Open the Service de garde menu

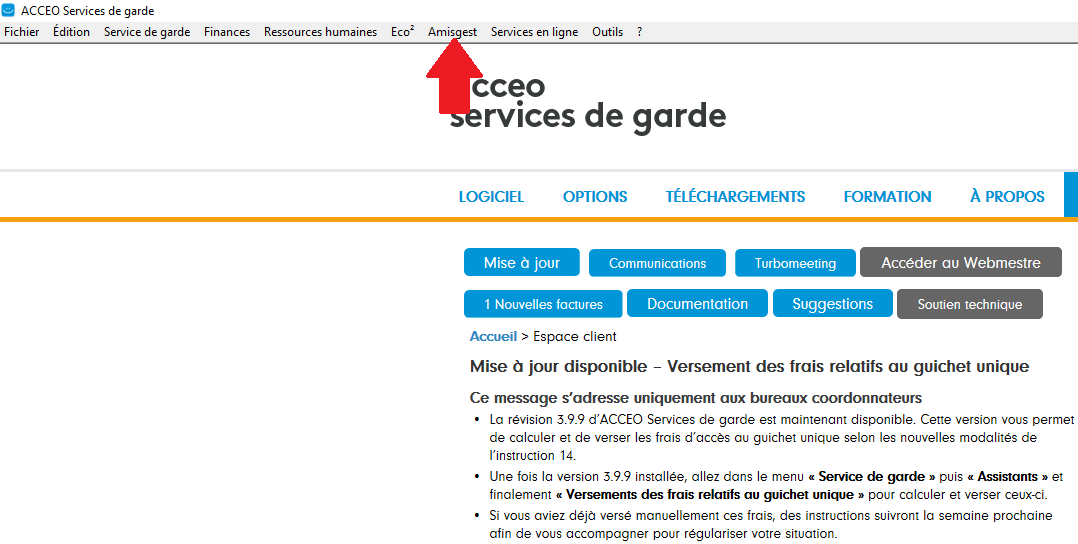click(x=146, y=32)
